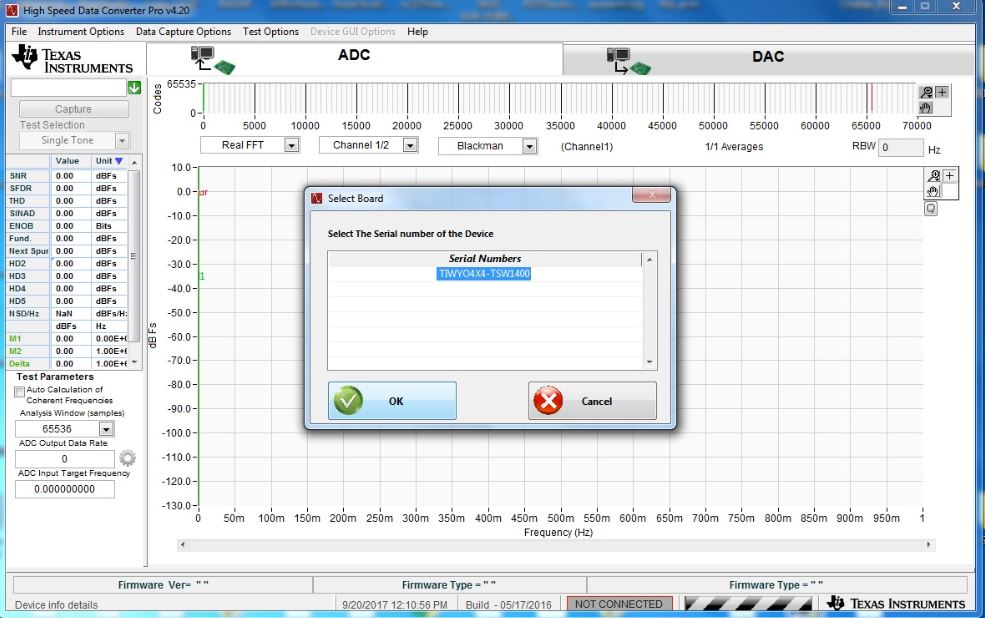The height and width of the screenshot is (618, 985).
Task: Open the Blackman window dropdown
Action: (x=530, y=146)
